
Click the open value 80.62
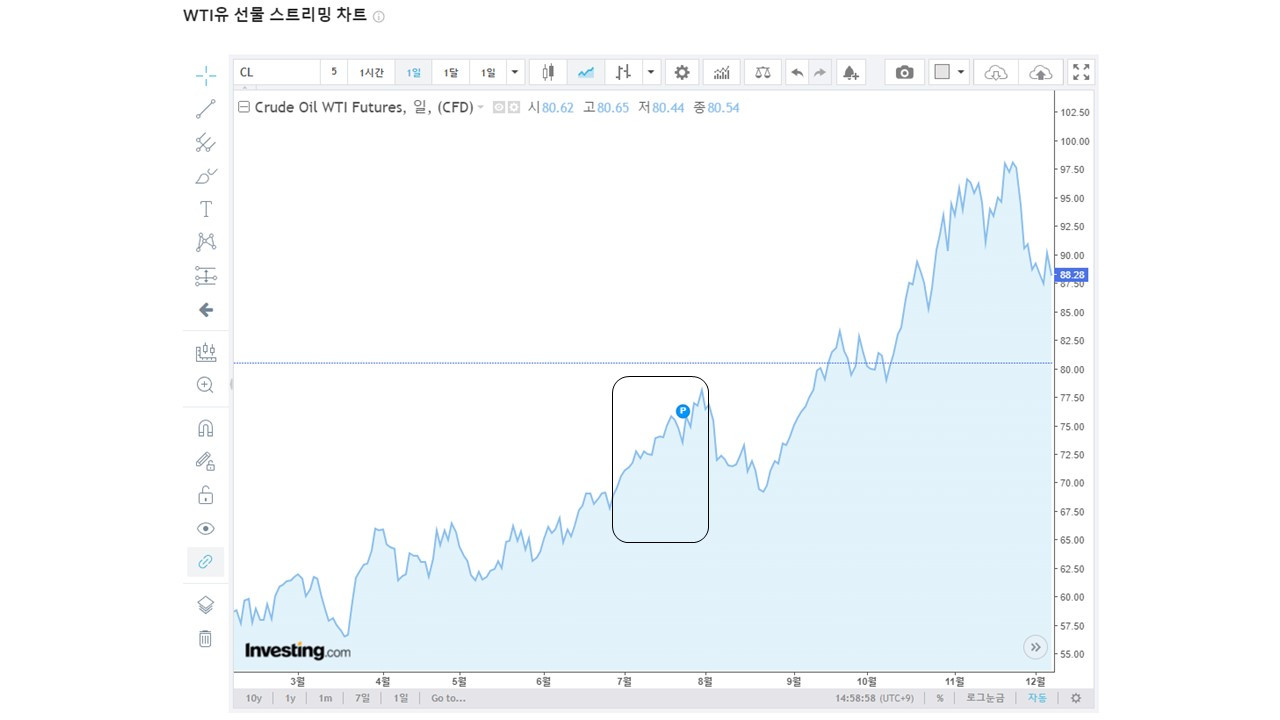click(557, 107)
